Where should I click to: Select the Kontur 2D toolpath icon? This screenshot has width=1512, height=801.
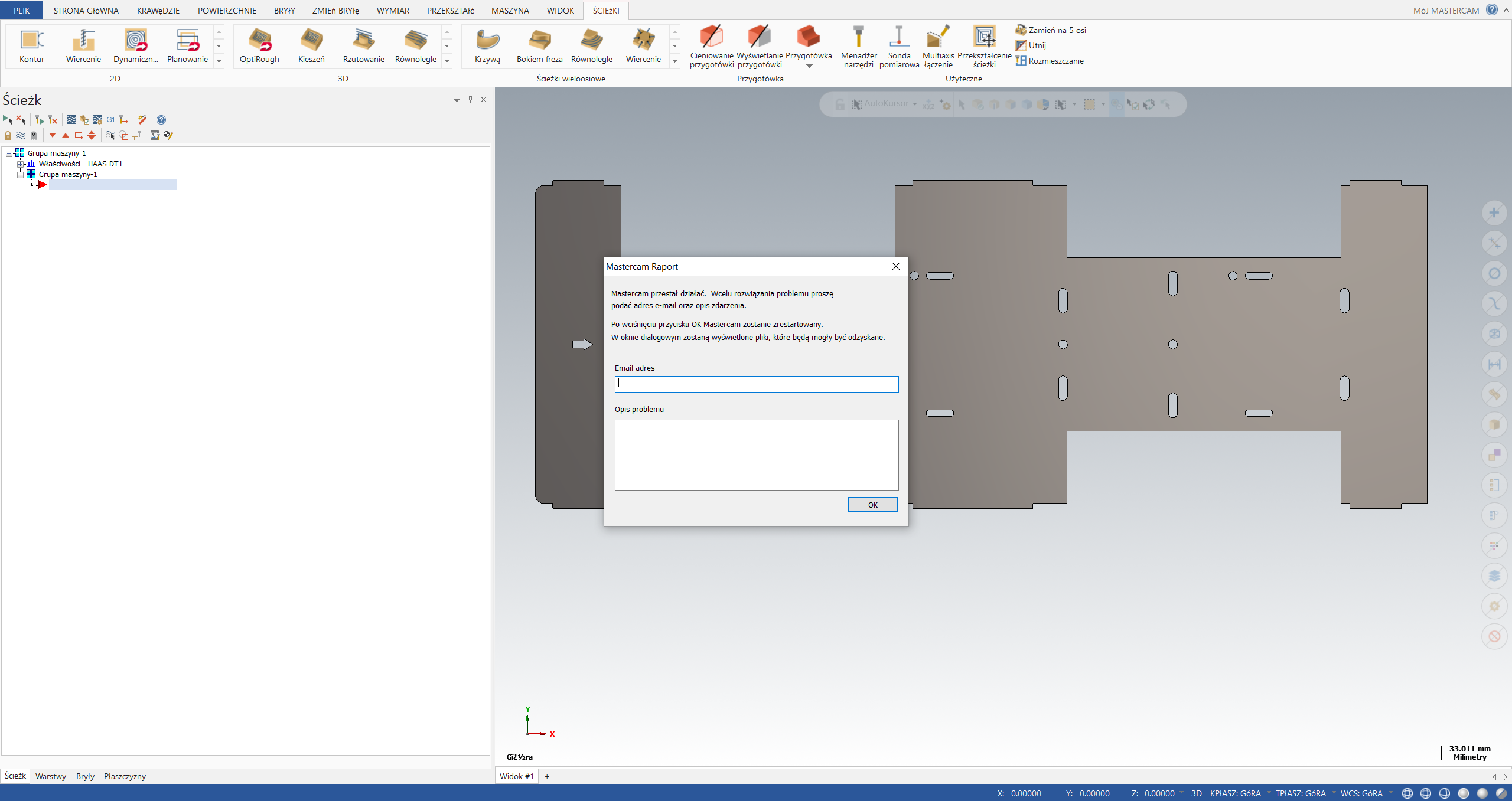[32, 46]
